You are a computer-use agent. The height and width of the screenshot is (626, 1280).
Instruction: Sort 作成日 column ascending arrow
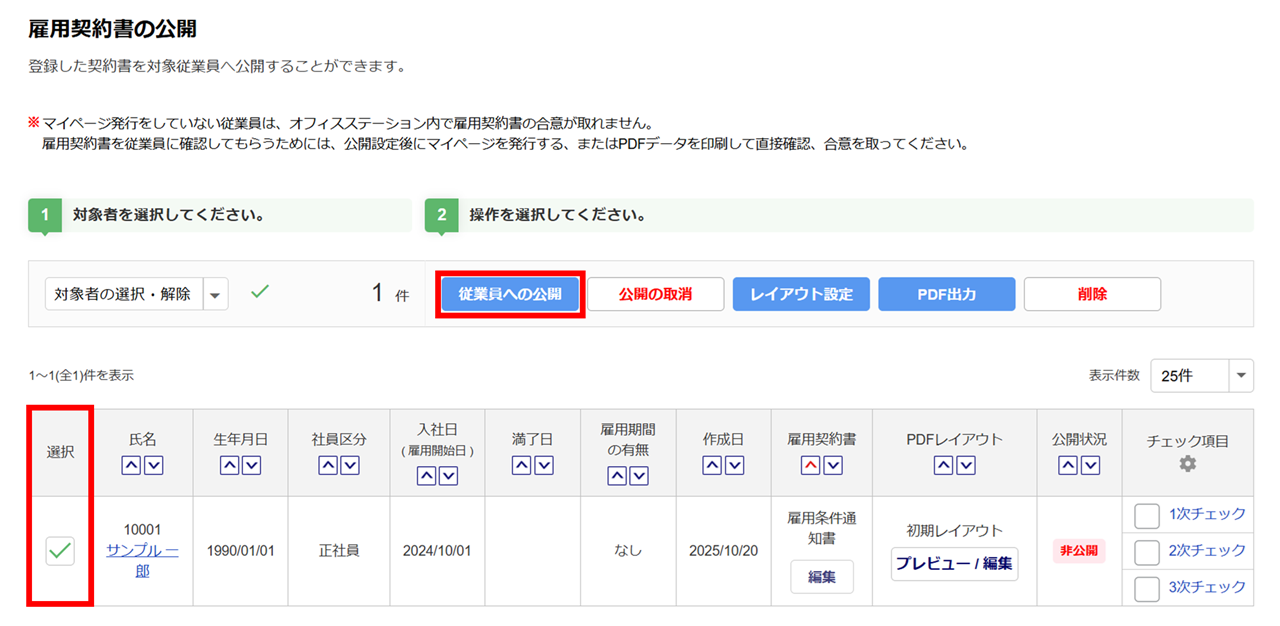[x=712, y=465]
